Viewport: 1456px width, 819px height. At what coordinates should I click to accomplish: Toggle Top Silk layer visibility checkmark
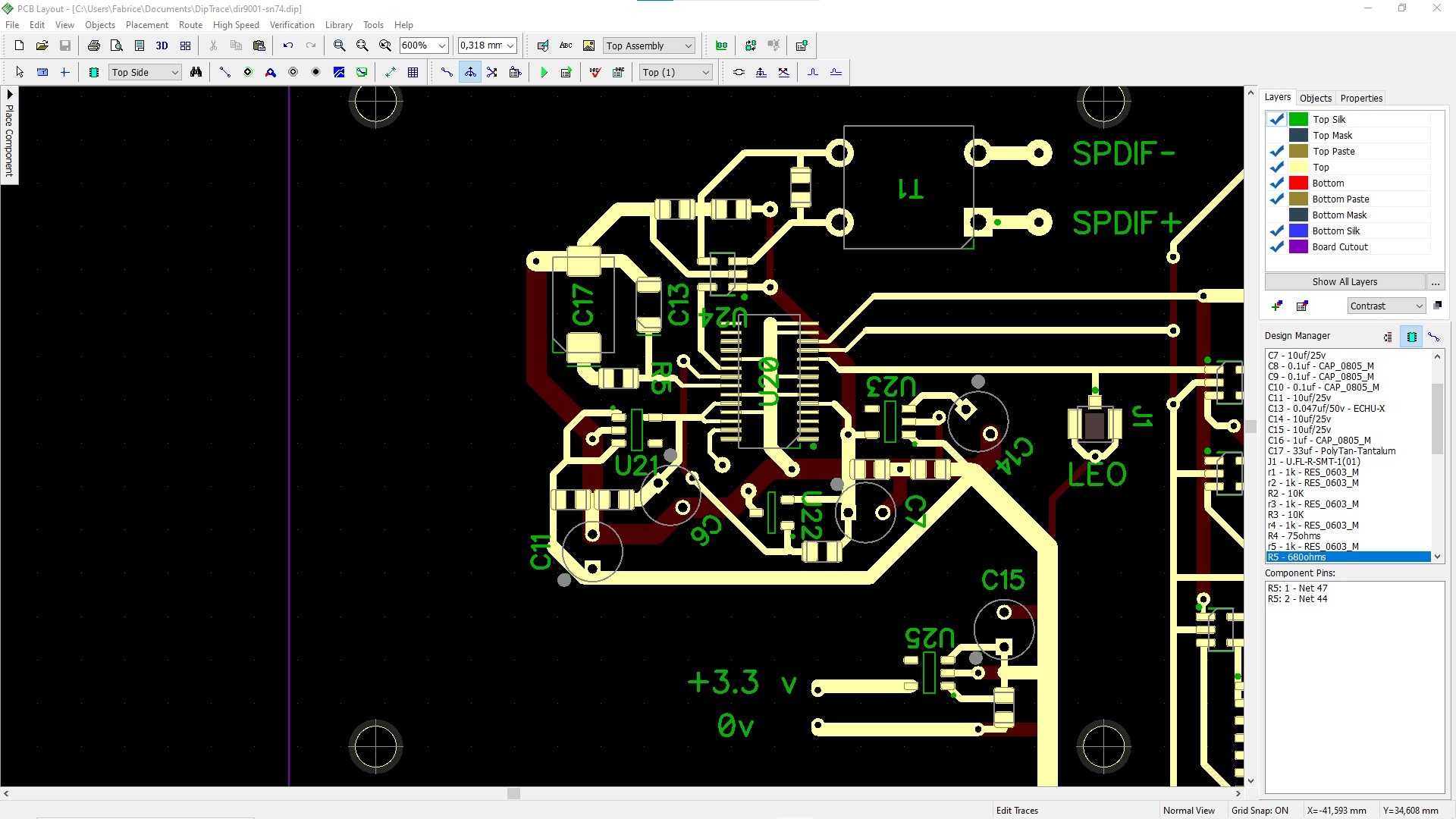tap(1276, 119)
